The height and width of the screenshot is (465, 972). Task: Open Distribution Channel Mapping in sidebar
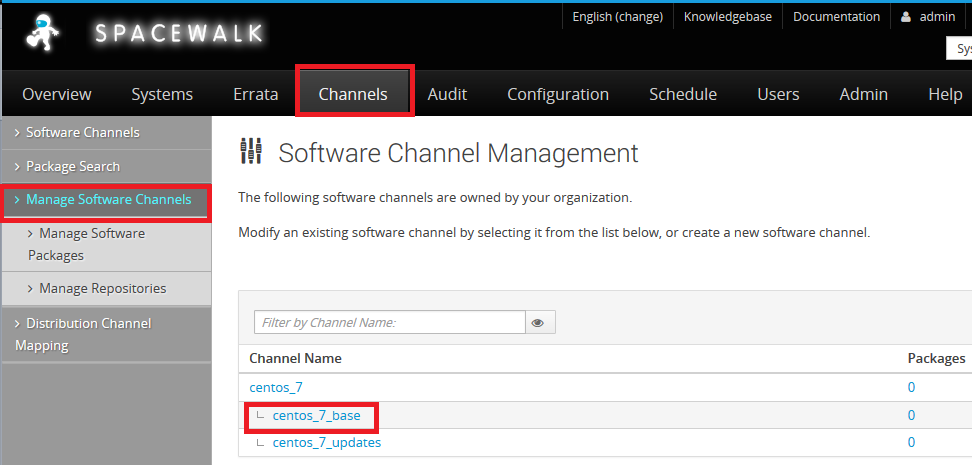107,334
